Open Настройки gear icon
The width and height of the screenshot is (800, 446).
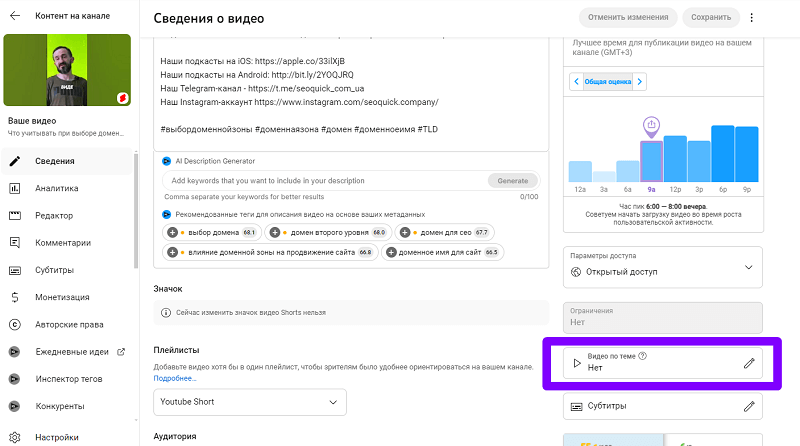(x=15, y=437)
